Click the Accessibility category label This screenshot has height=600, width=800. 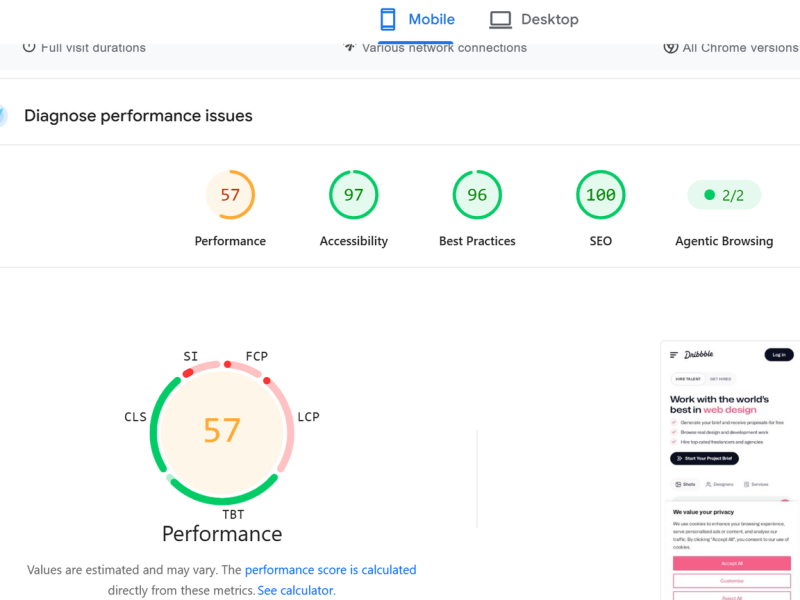[354, 241]
